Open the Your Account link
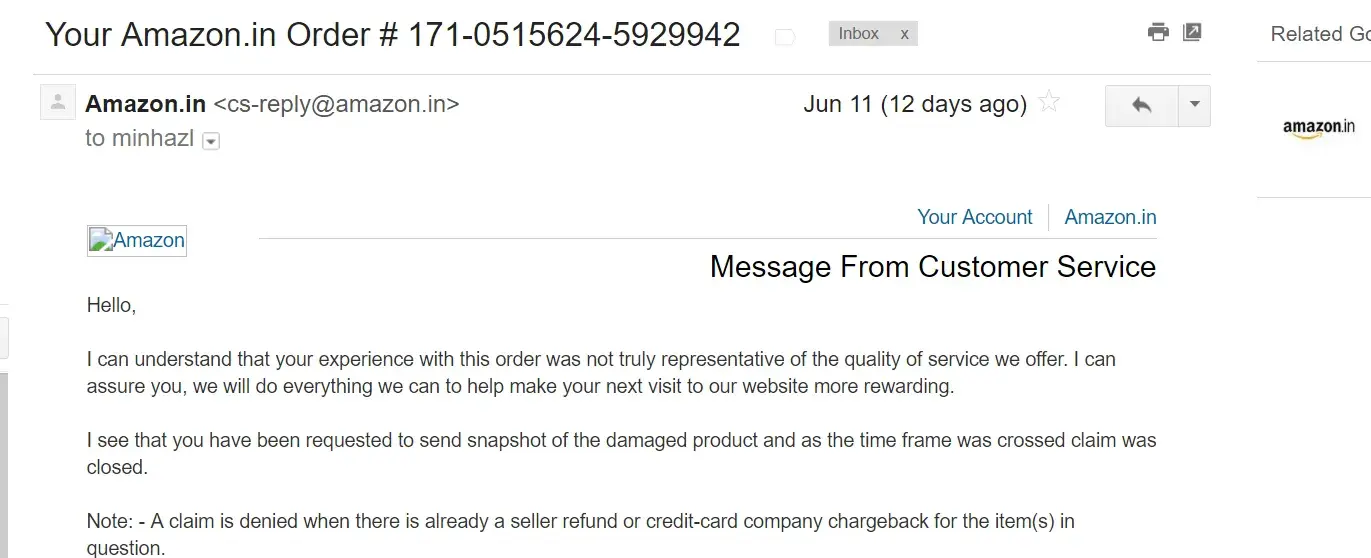 (x=974, y=217)
